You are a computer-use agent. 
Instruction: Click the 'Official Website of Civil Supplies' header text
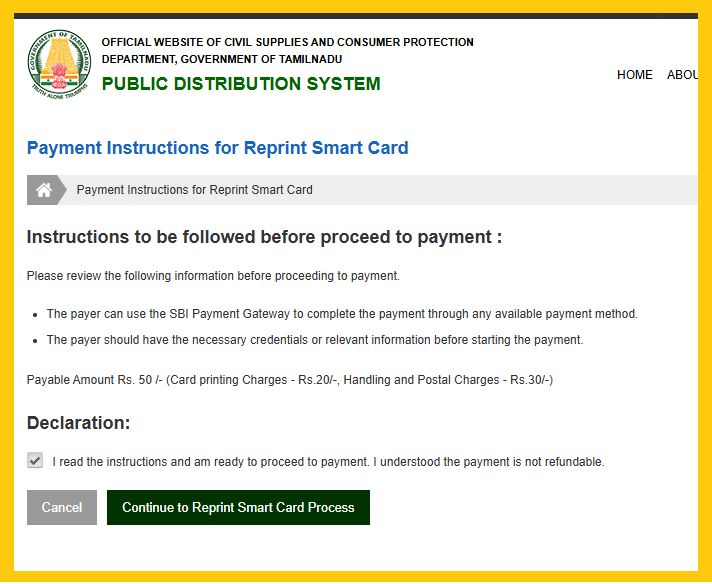287,43
